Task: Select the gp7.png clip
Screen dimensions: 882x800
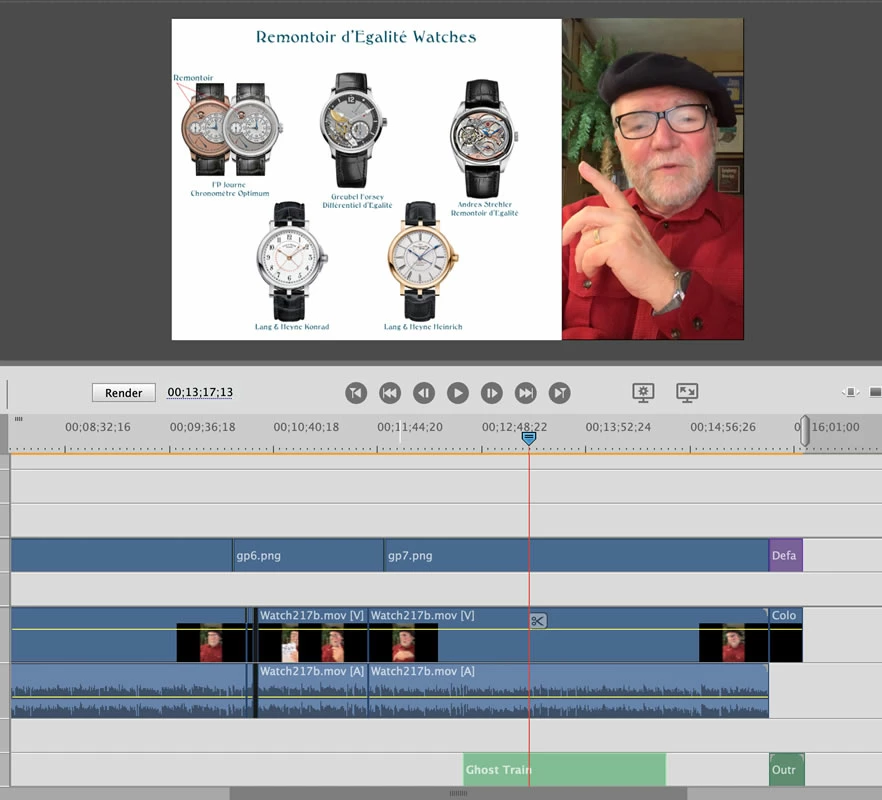Action: (577, 555)
